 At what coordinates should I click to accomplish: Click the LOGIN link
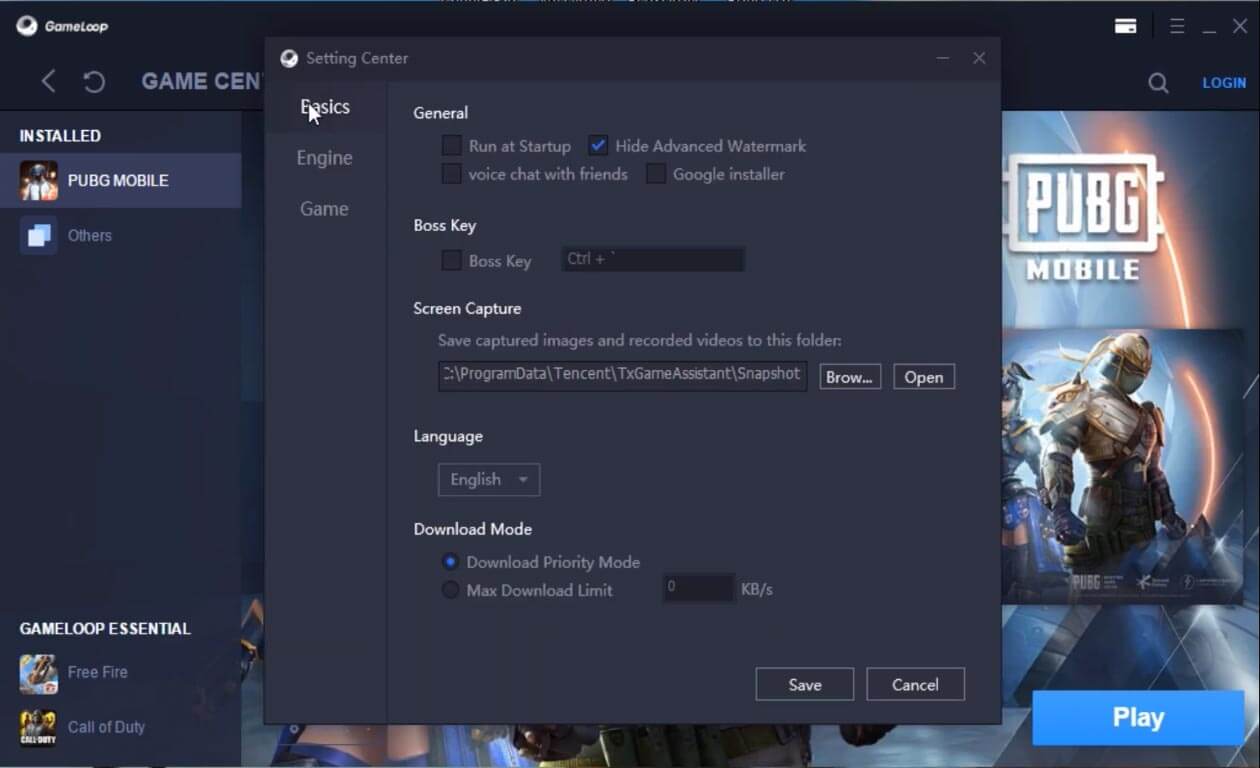coord(1224,83)
